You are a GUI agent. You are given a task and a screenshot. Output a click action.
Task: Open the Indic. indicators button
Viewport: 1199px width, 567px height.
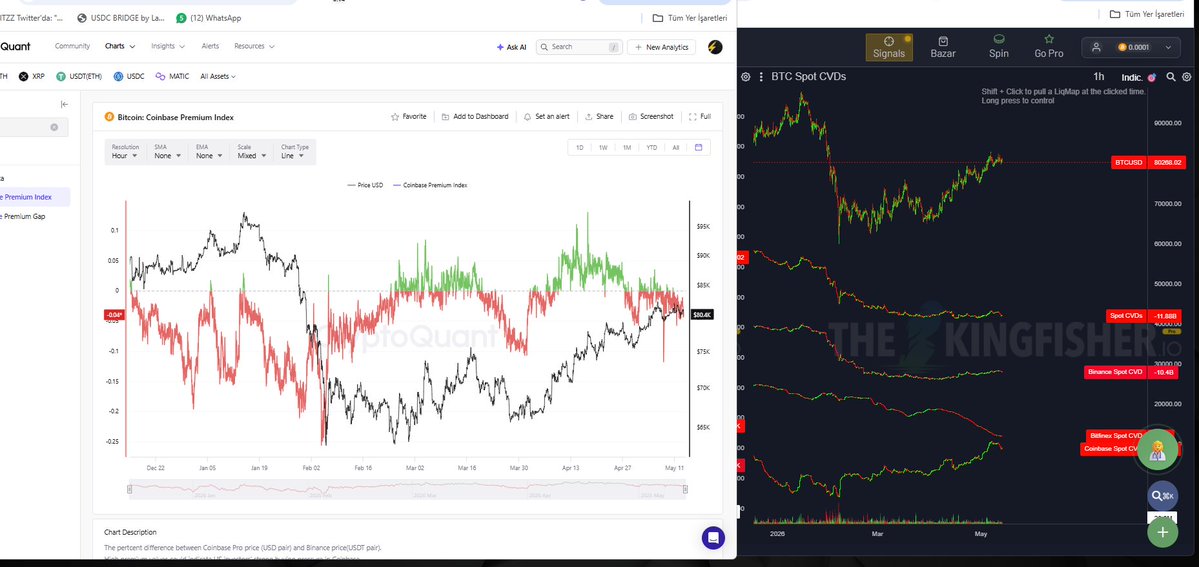pos(1139,77)
